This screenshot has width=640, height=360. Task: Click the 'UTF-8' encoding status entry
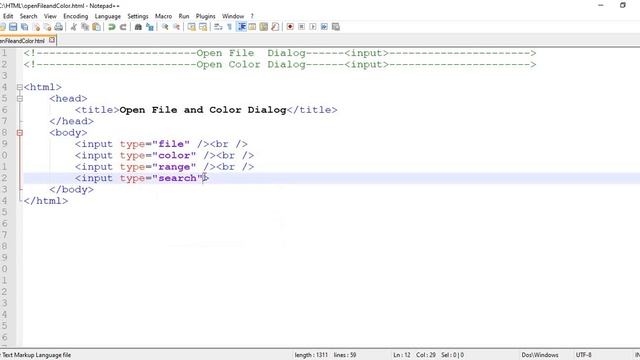coord(583,355)
